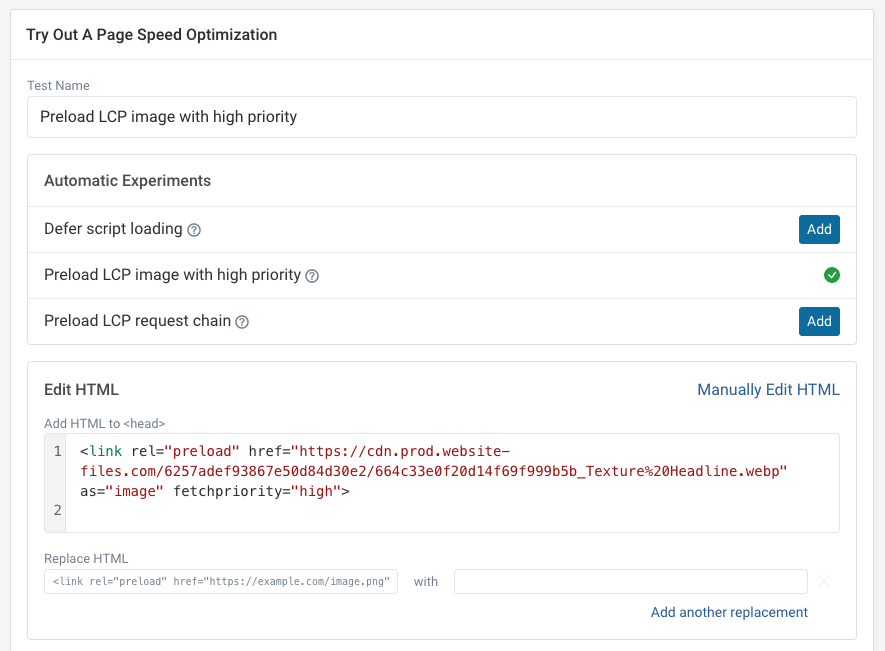Open the Manually Edit HTML link
Screen dimensions: 885x651
click(768, 390)
